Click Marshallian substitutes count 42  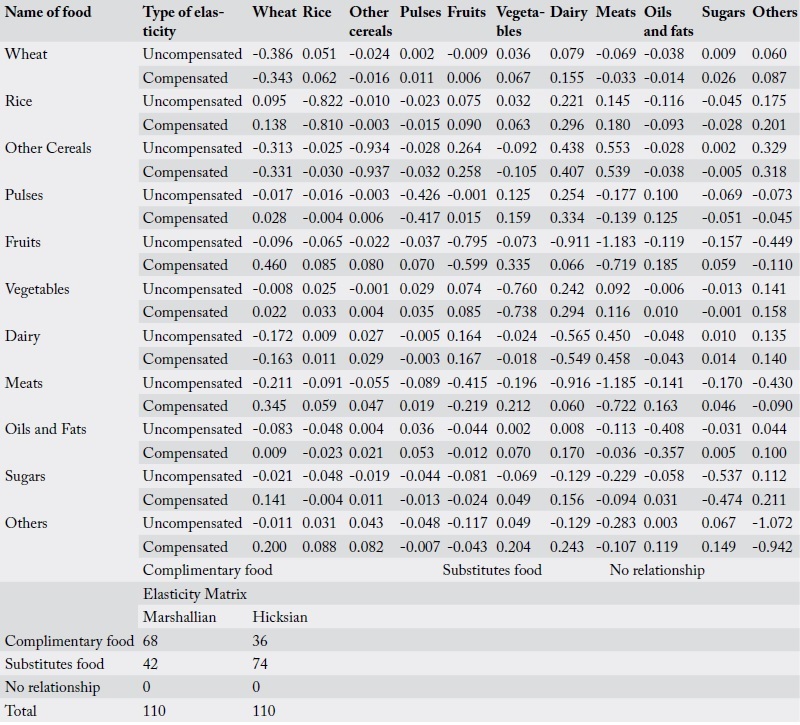coord(150,664)
